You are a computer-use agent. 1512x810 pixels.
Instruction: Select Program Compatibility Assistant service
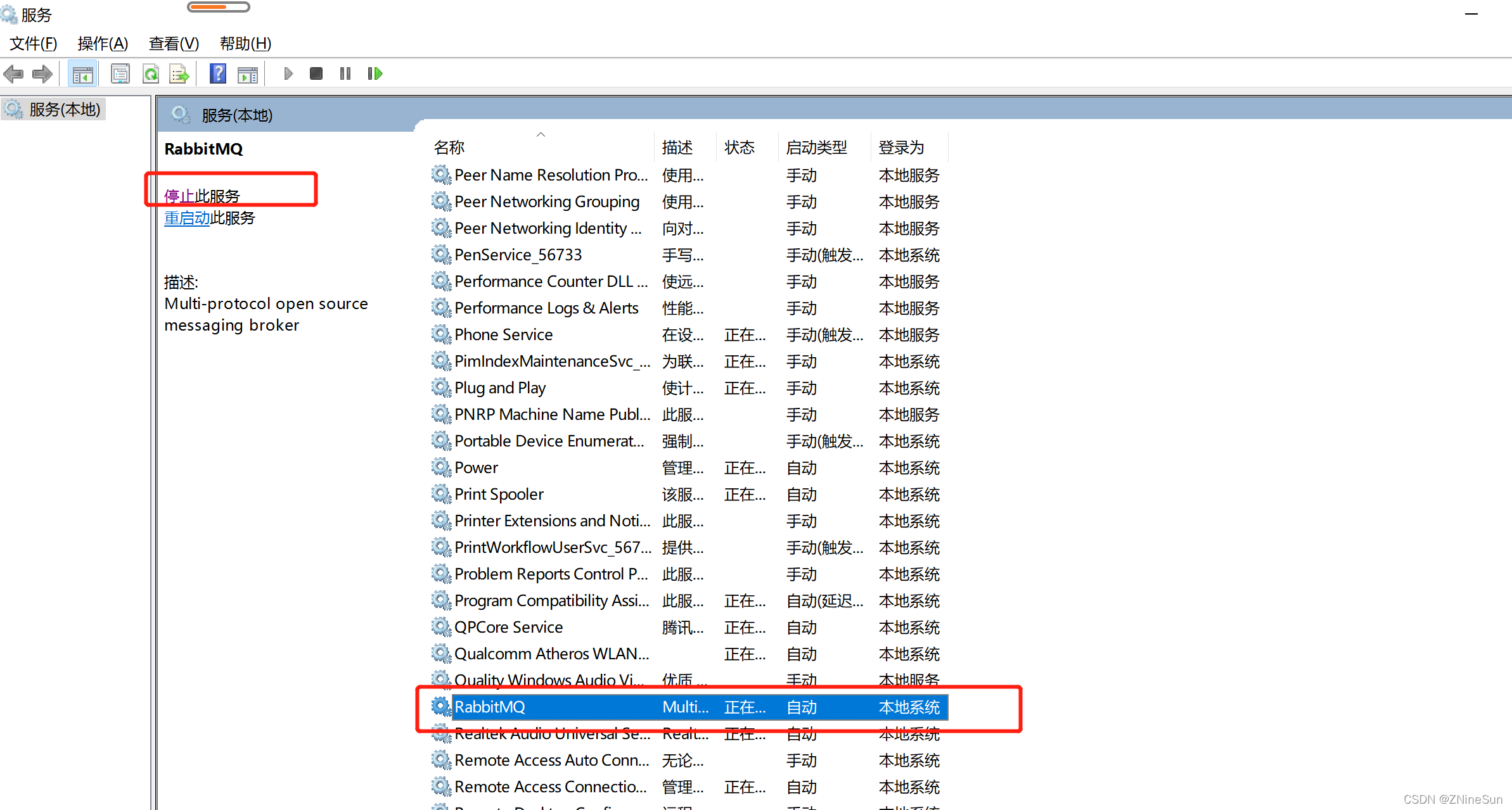pyautogui.click(x=689, y=600)
